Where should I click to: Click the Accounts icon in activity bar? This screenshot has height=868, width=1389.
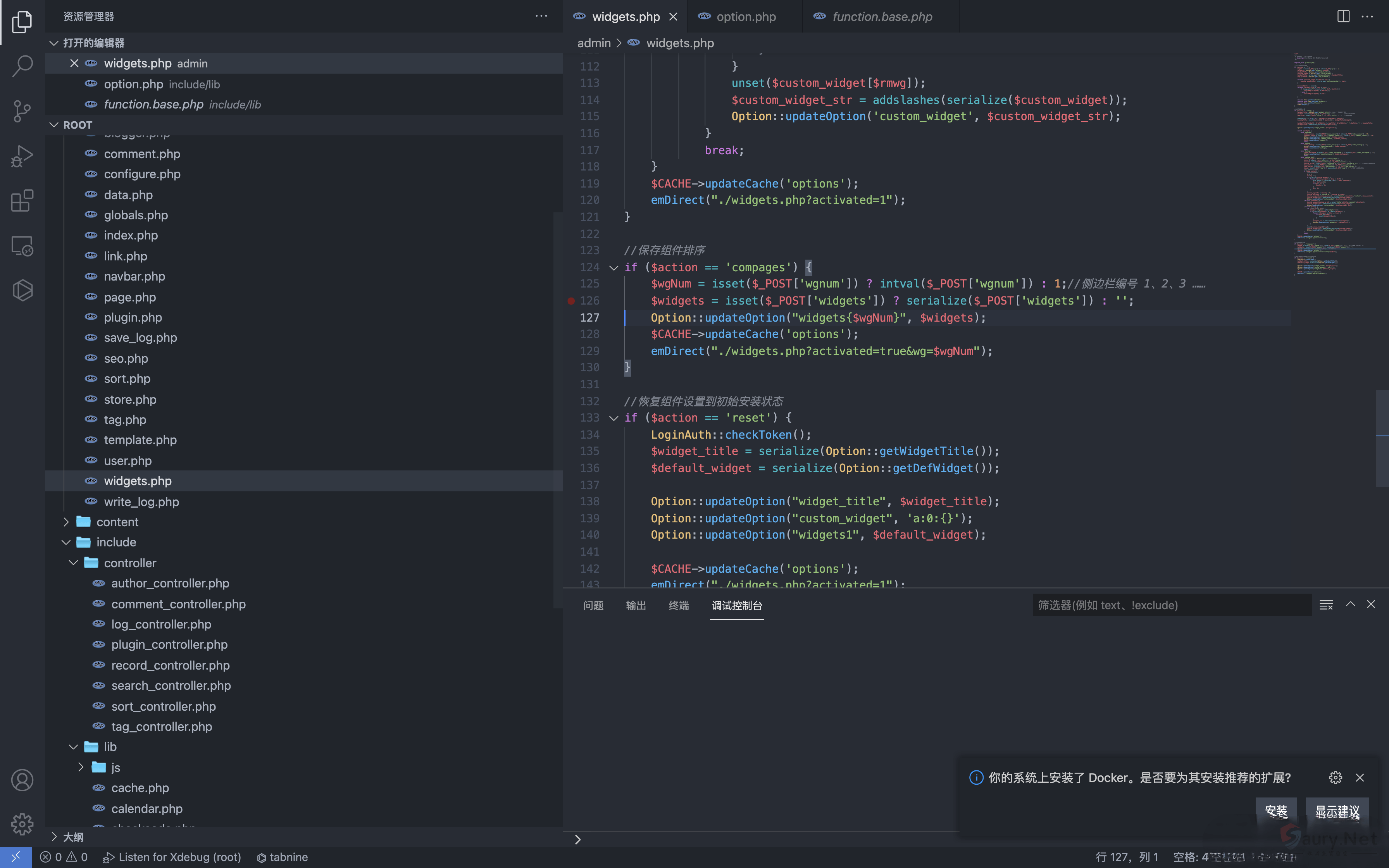tap(22, 780)
